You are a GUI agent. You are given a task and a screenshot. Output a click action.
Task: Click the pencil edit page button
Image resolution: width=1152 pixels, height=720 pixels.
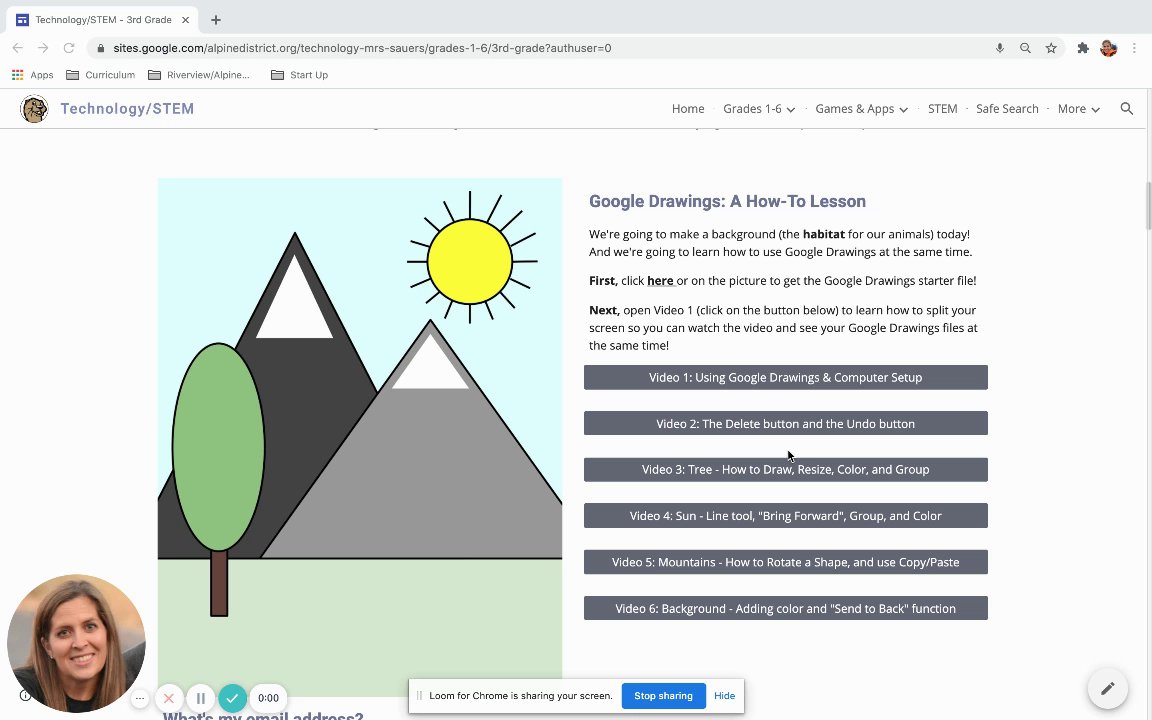pyautogui.click(x=1107, y=688)
